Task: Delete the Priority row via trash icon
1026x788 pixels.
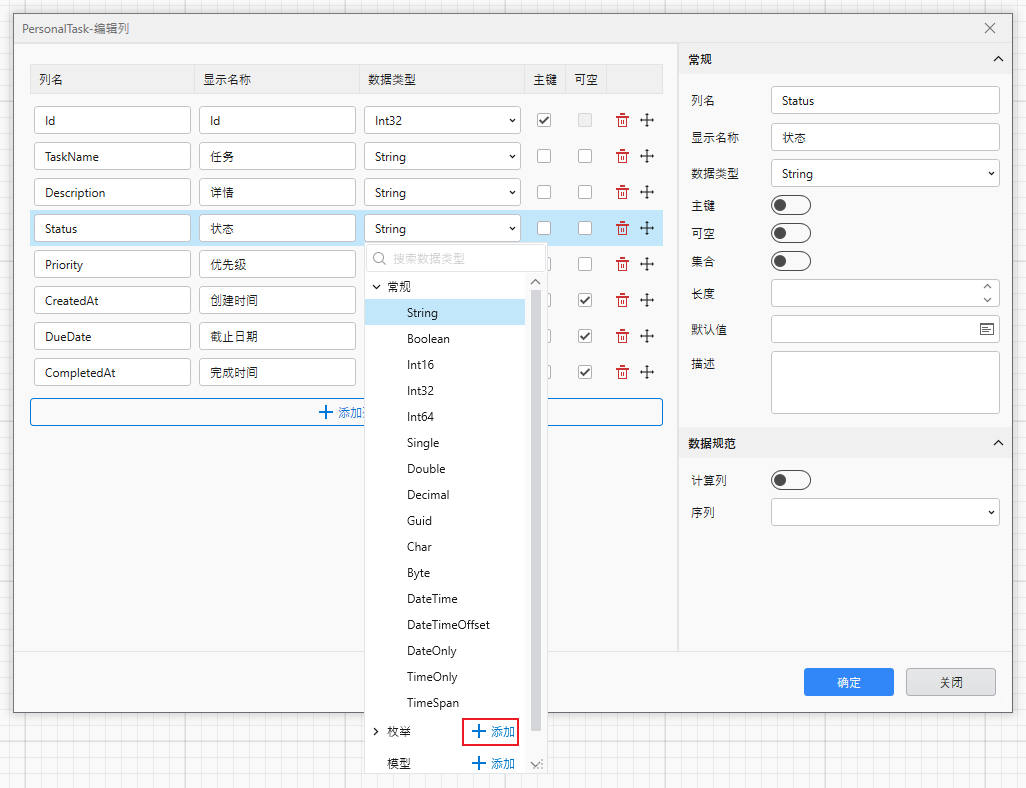Action: point(622,264)
